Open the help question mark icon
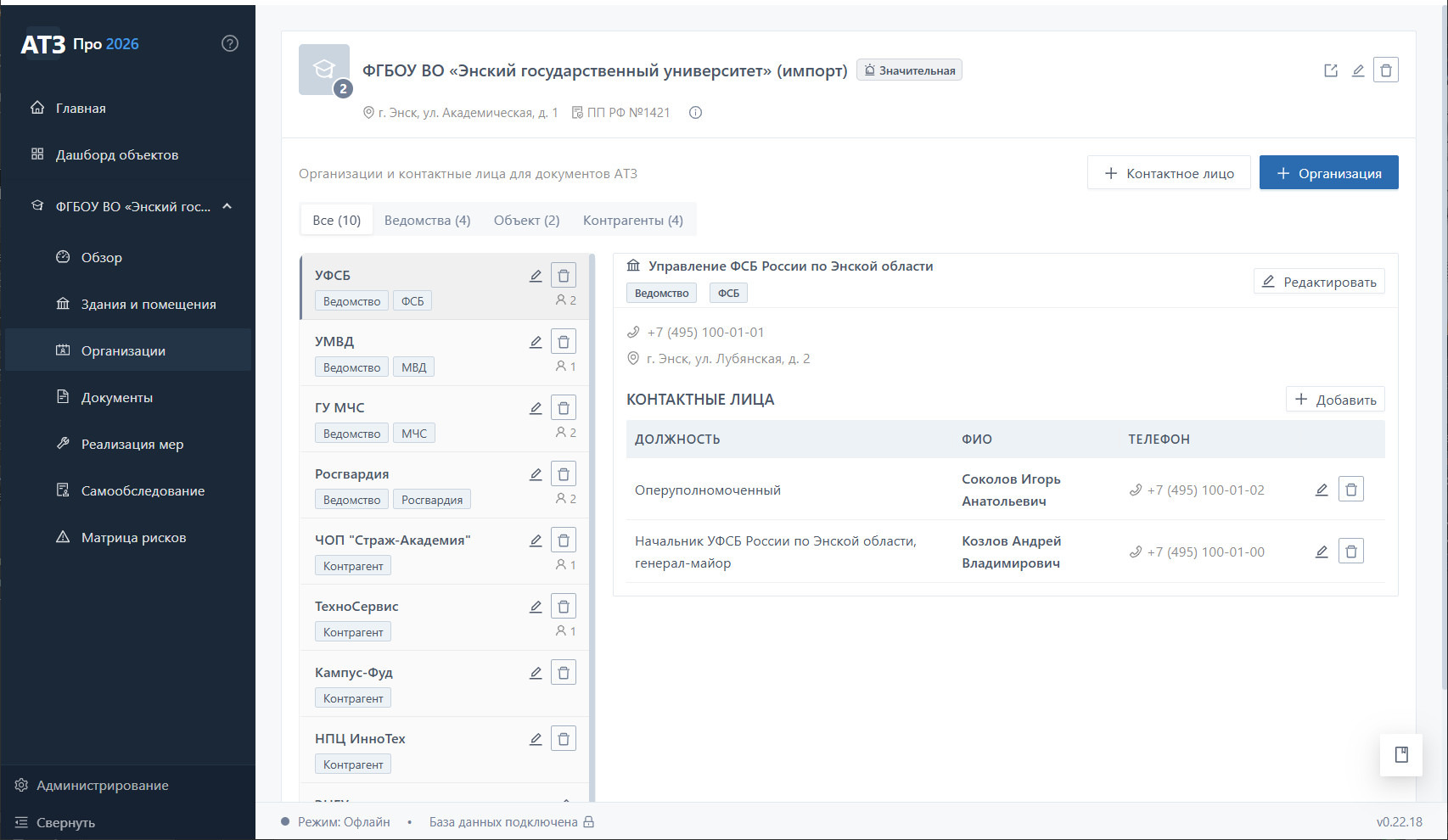 [x=230, y=43]
